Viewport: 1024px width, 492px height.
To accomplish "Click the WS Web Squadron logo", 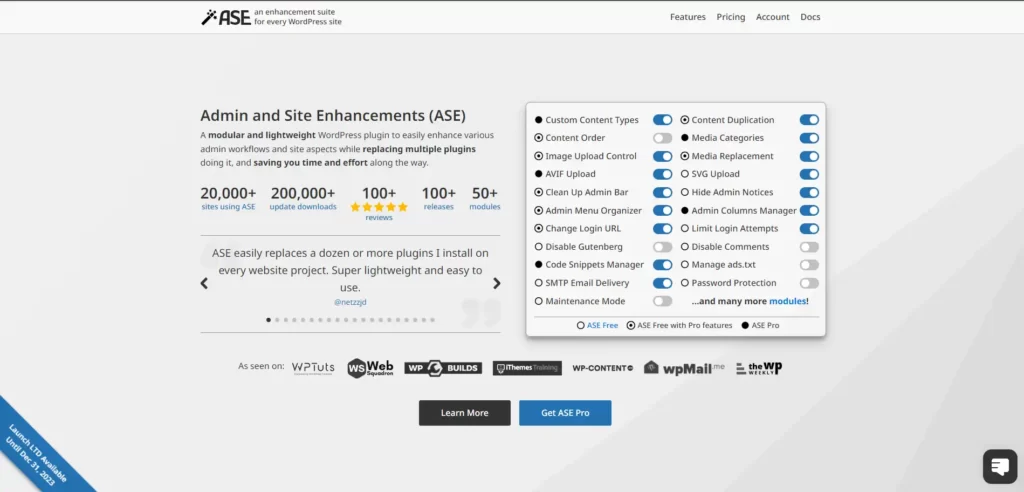I will tap(370, 368).
